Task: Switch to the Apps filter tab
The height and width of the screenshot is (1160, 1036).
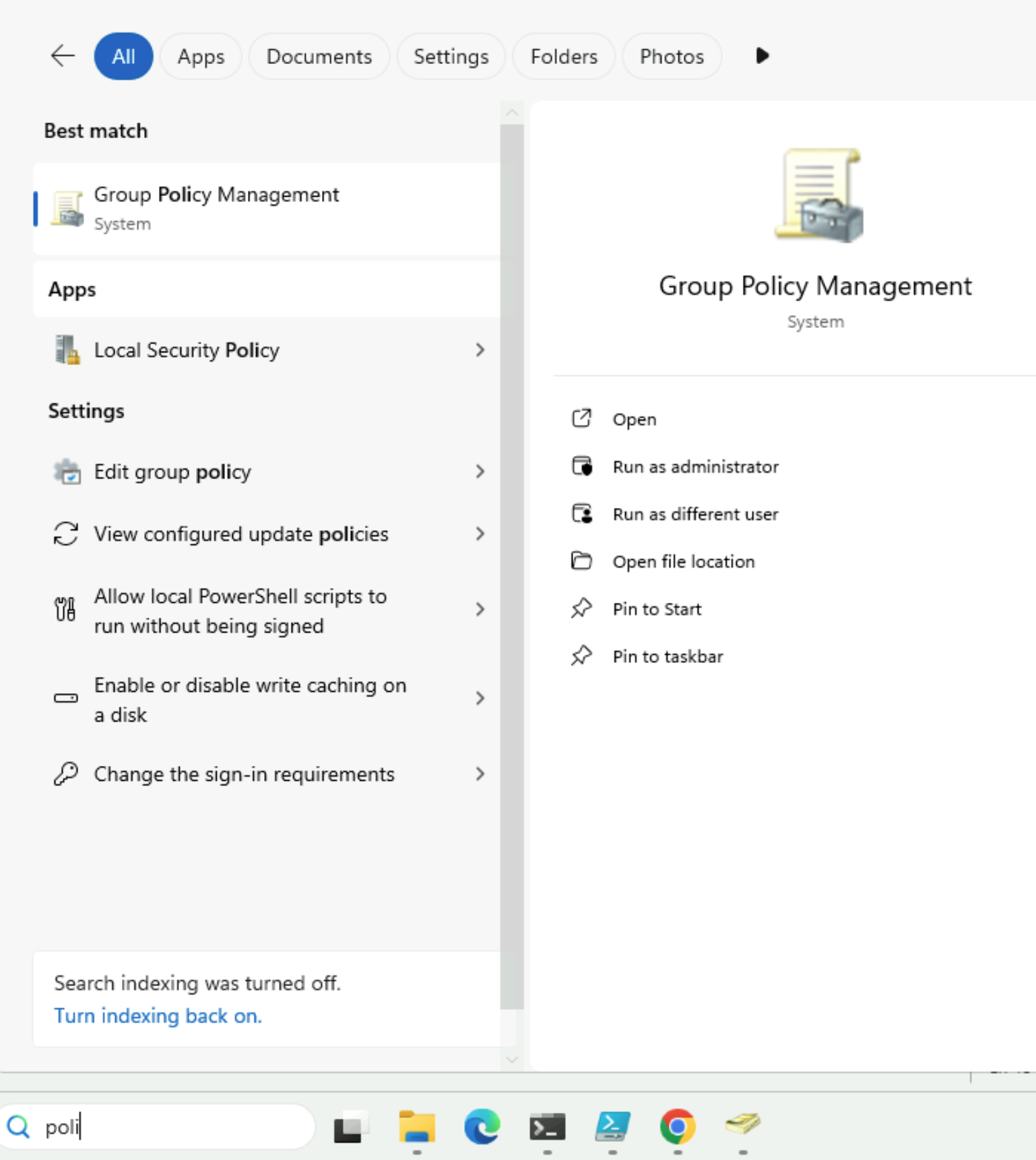Action: (201, 57)
